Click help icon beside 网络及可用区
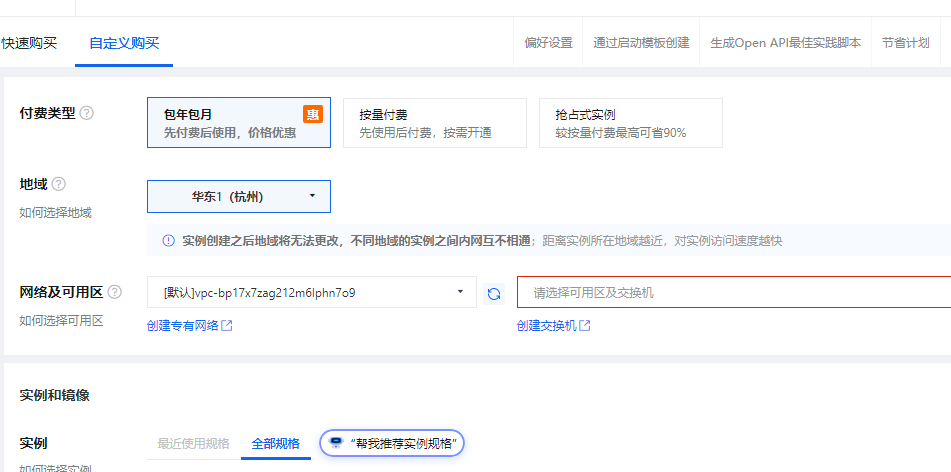Image resolution: width=951 pixels, height=472 pixels. [x=115, y=292]
